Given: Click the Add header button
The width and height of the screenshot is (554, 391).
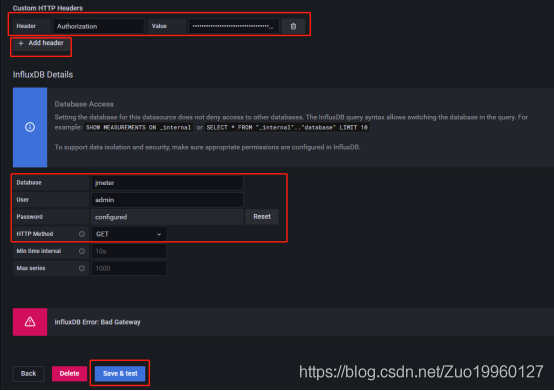Looking at the screenshot, I should [x=41, y=43].
